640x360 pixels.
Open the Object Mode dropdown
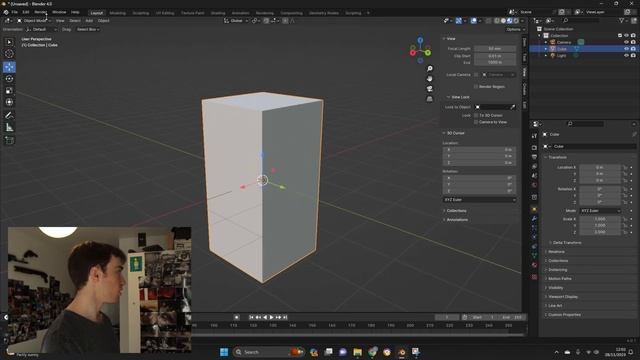point(34,20)
